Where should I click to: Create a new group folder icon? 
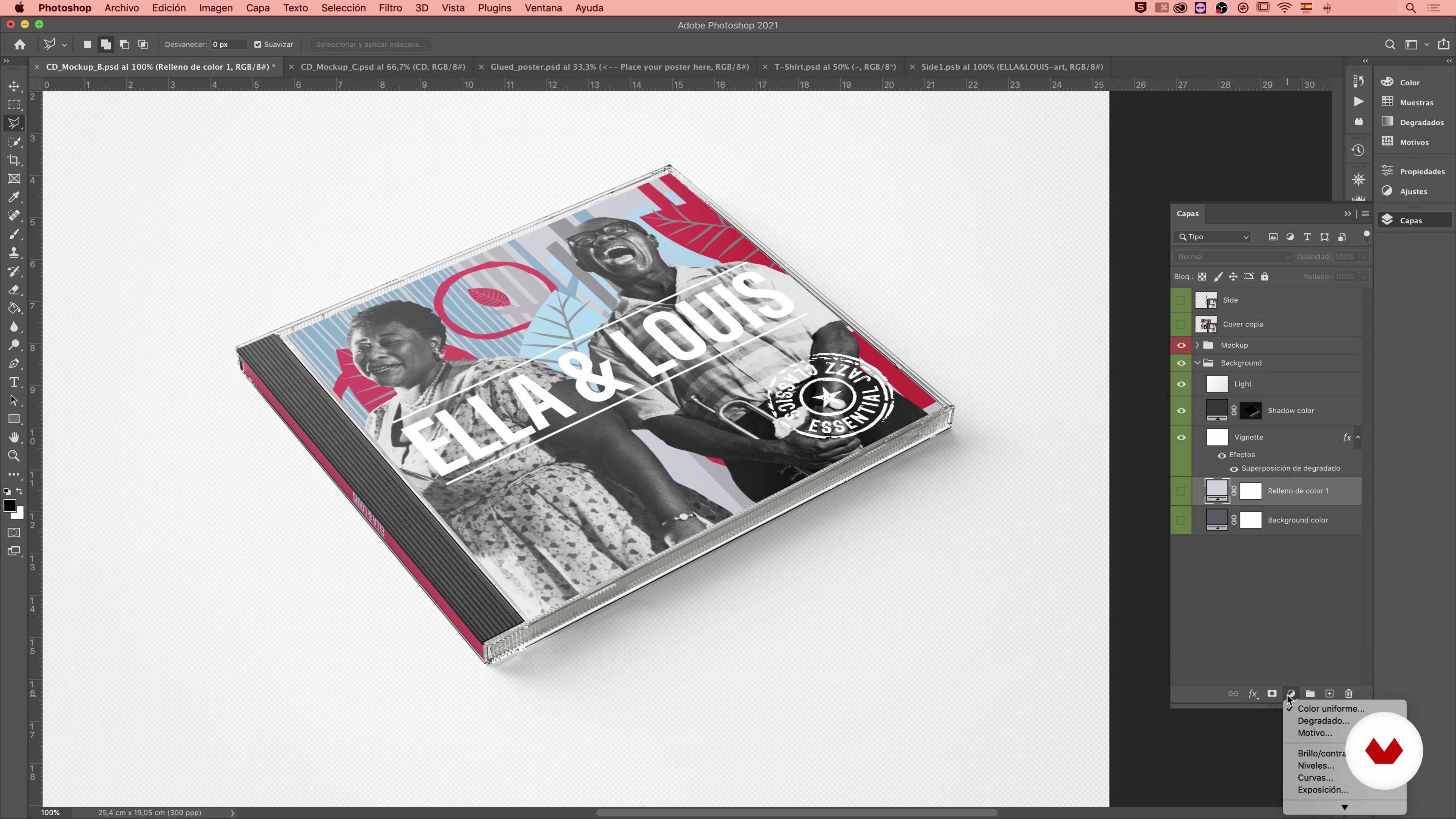(x=1310, y=693)
